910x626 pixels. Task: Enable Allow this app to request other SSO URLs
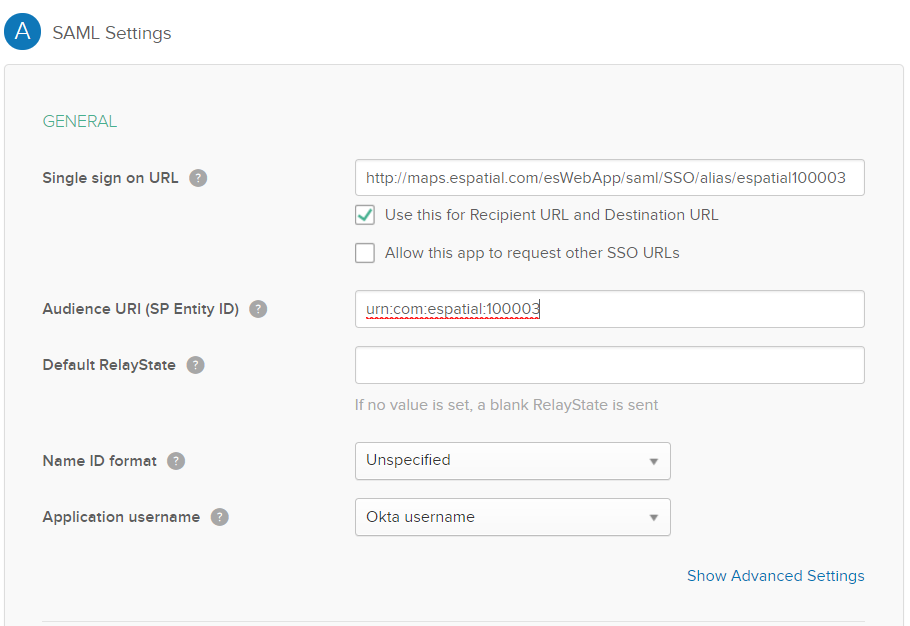click(365, 253)
